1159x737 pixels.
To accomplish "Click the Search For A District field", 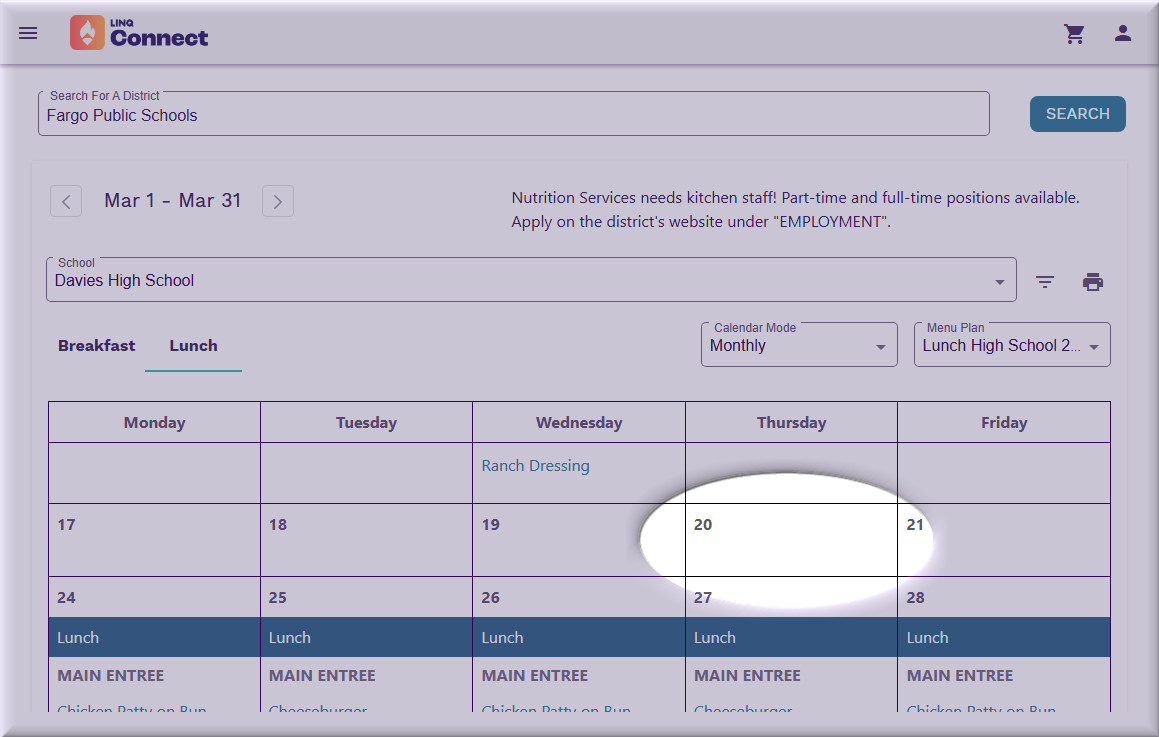I will click(513, 115).
